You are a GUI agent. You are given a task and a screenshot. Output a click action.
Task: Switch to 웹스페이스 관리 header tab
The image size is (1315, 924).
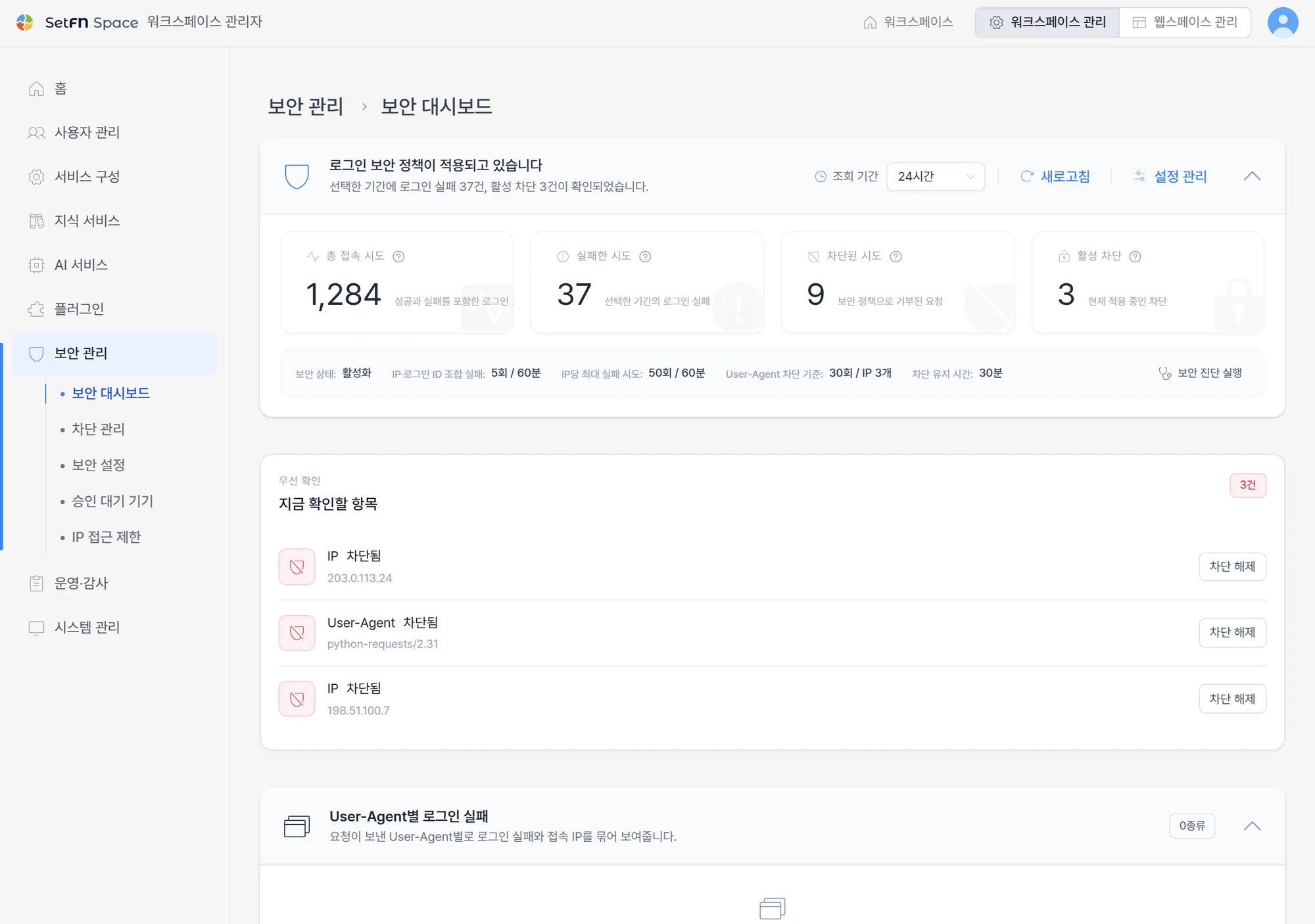pos(1185,22)
